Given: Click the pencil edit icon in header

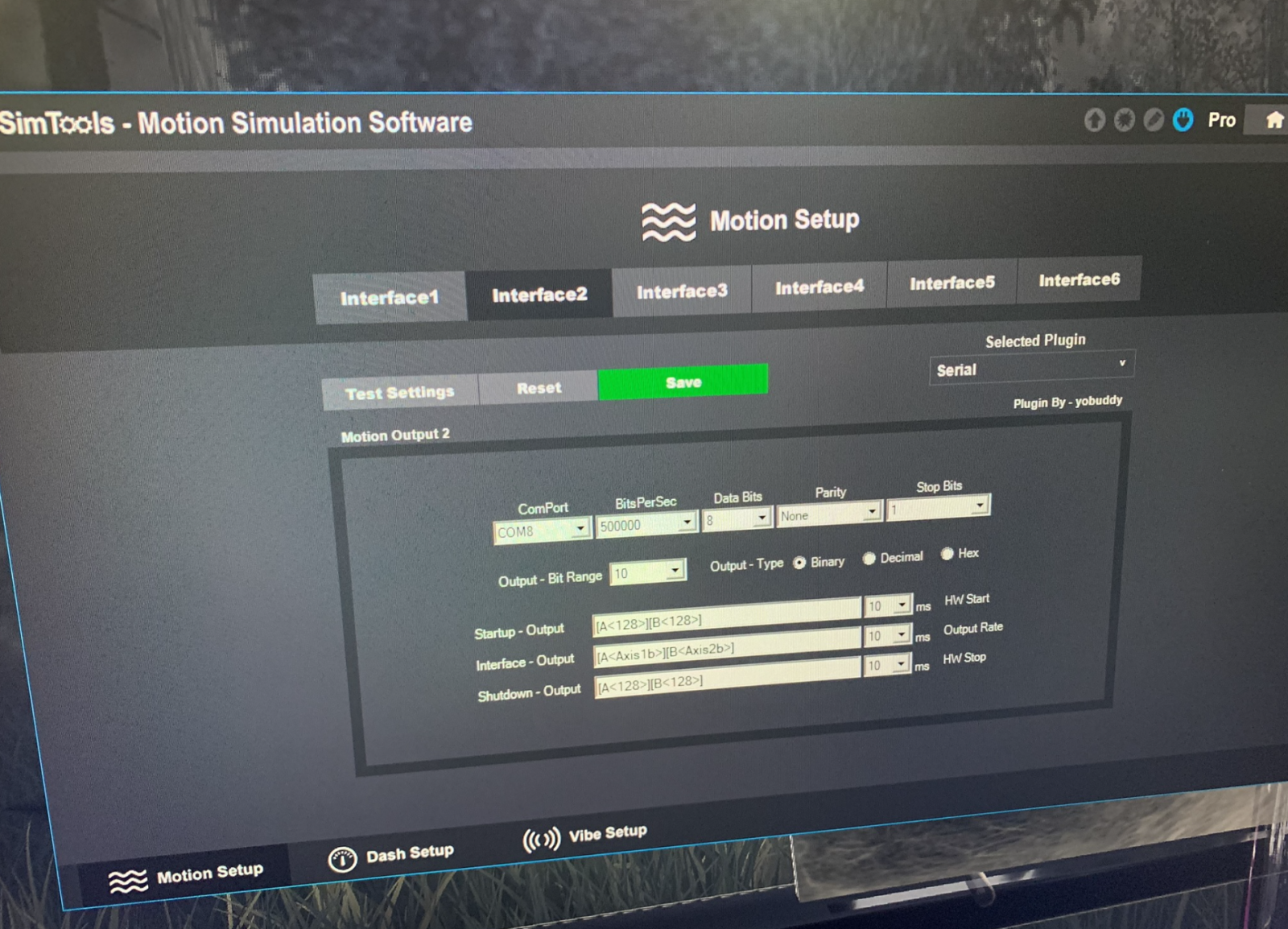Looking at the screenshot, I should tap(1154, 120).
